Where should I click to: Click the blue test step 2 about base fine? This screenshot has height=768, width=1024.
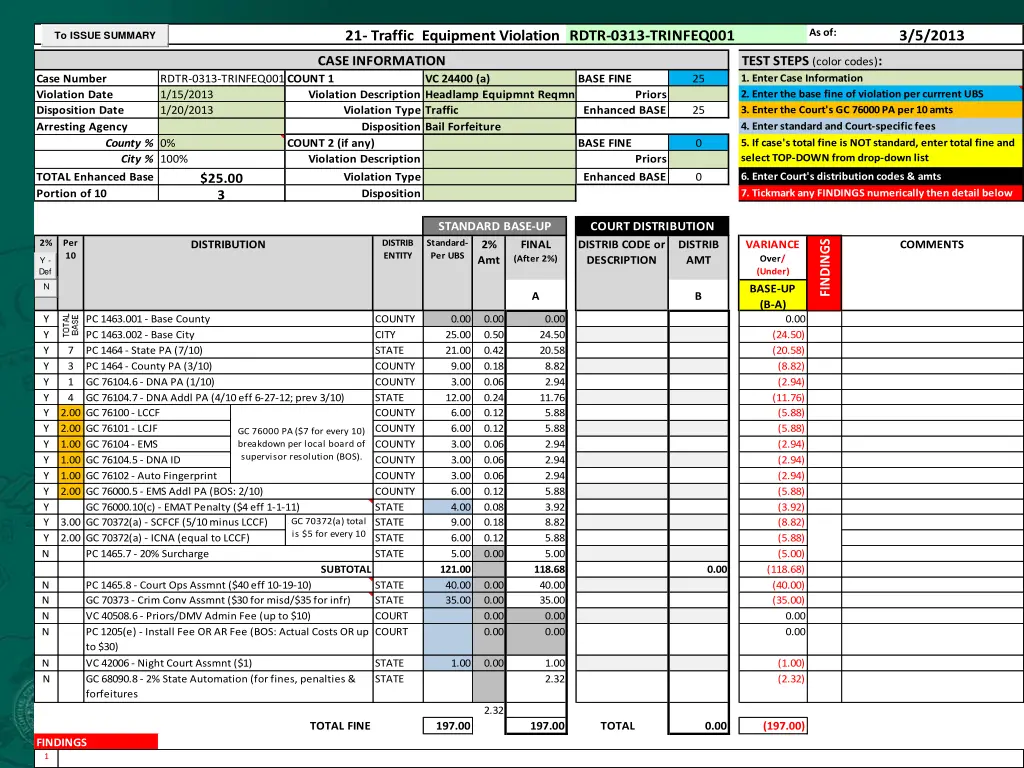click(880, 94)
